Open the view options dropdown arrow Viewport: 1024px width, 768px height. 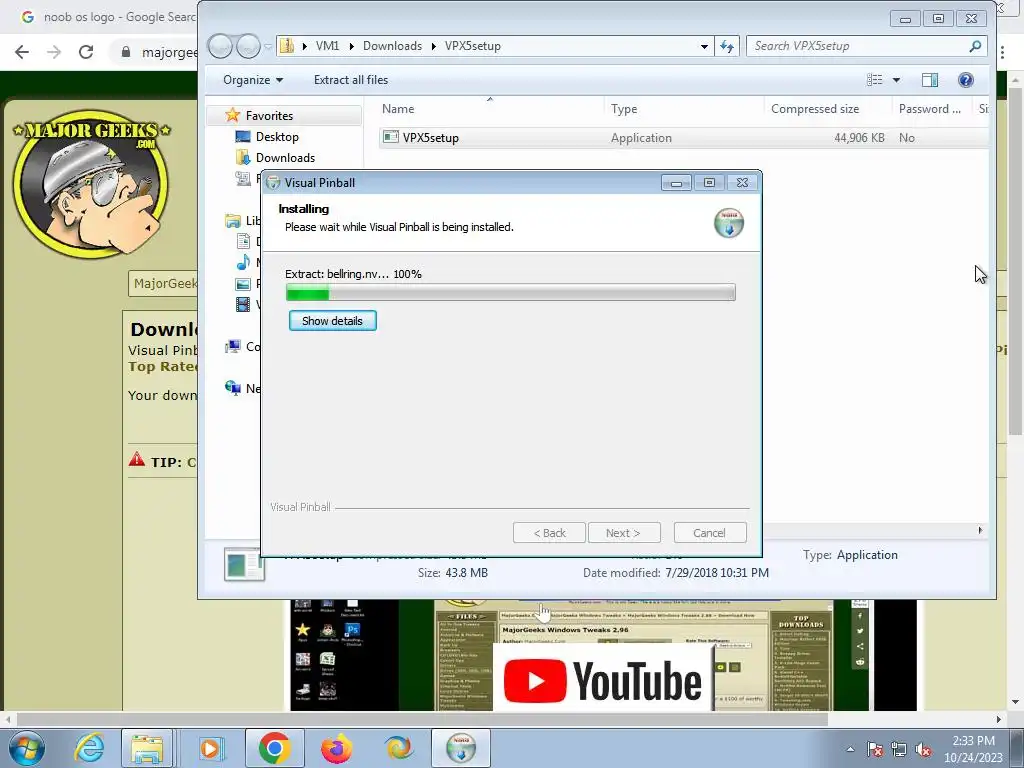click(x=896, y=80)
